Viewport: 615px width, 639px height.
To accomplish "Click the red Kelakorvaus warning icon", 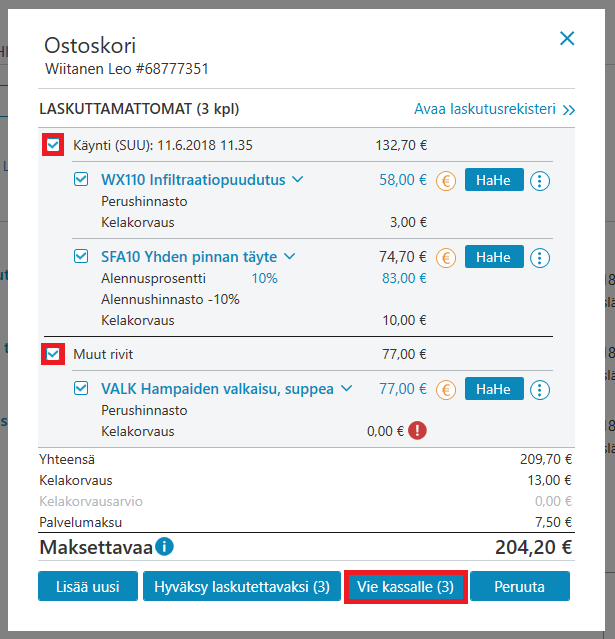I will tap(417, 430).
